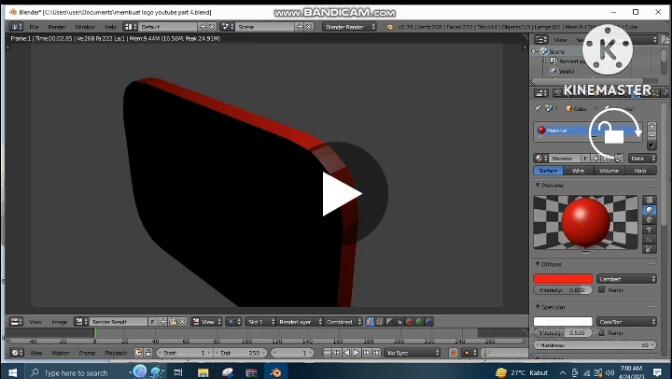Image resolution: width=672 pixels, height=379 pixels.
Task: Open the timeline Frame menu
Action: (87, 353)
